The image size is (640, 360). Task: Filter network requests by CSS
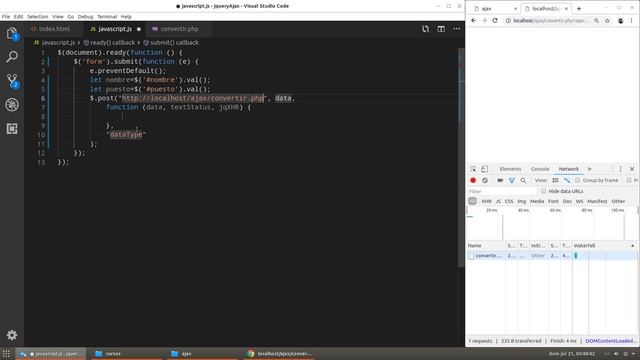509,201
